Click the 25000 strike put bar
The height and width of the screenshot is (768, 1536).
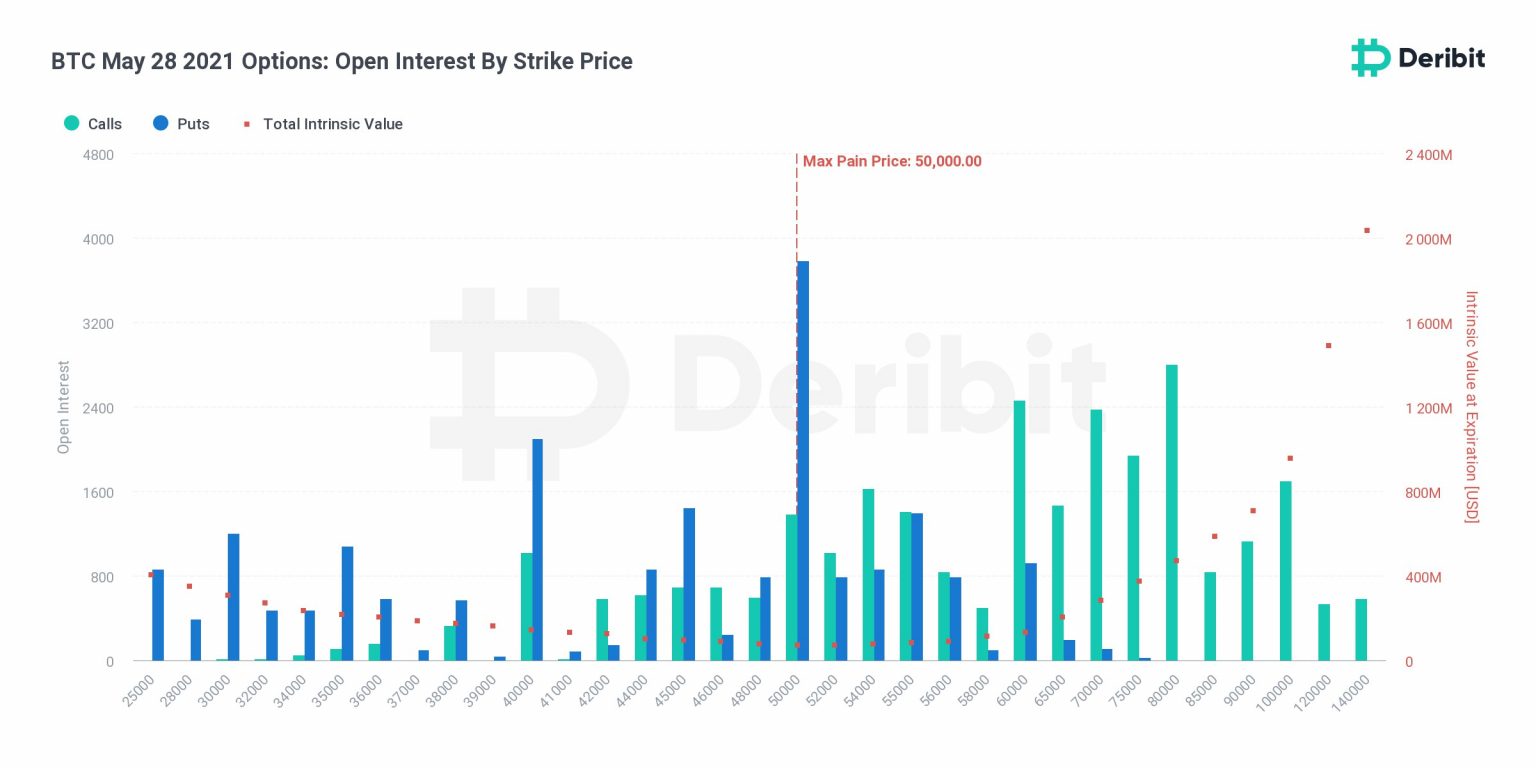(158, 615)
